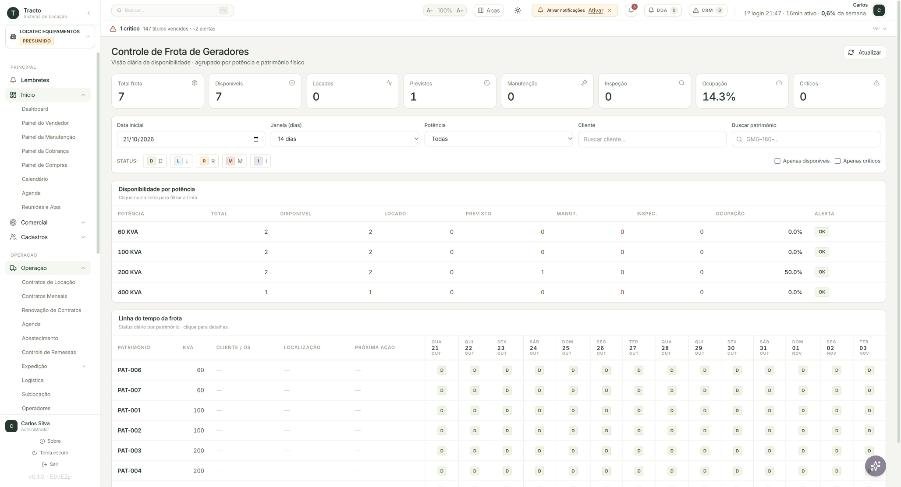Open Dashboard in sidebar
Image resolution: width=901 pixels, height=487 pixels.
[x=35, y=109]
